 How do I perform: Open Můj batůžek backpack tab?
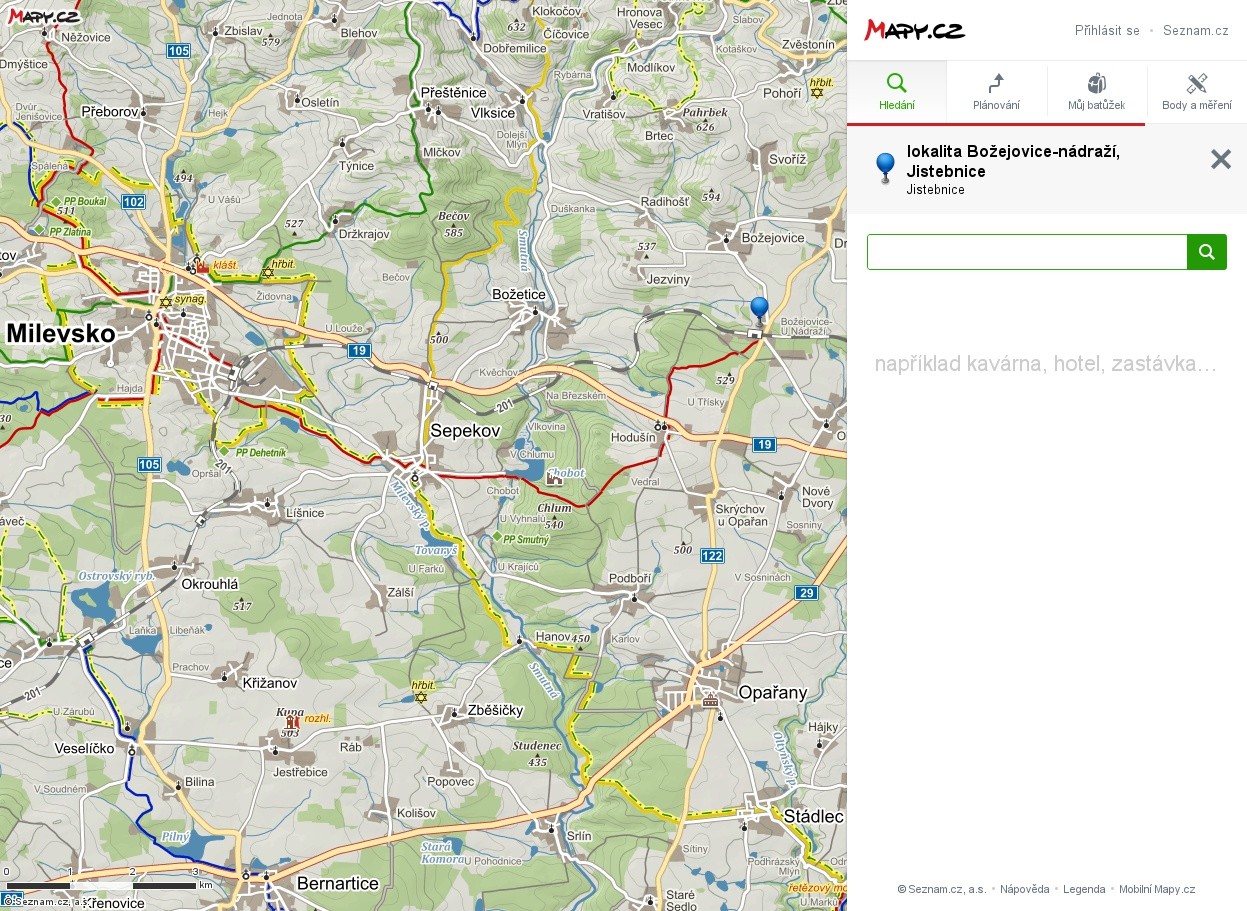[1096, 92]
